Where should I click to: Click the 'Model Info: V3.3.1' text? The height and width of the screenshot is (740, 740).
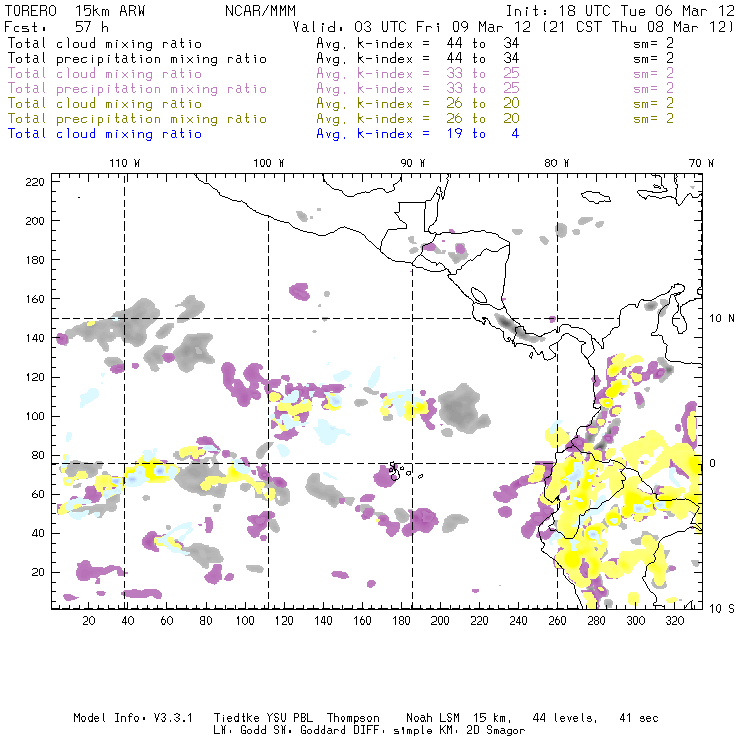point(133,718)
